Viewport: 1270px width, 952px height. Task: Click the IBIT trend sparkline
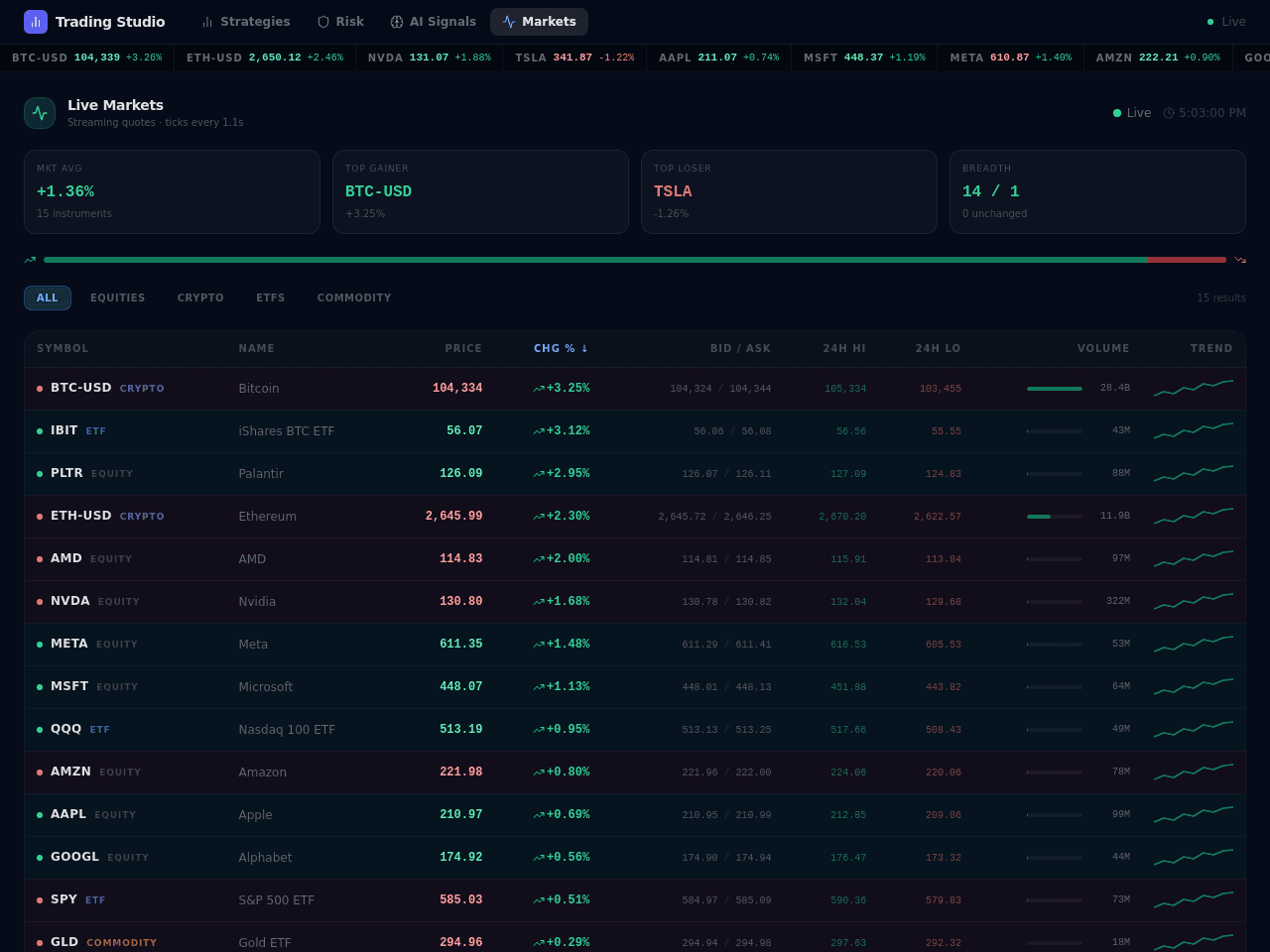click(1194, 431)
